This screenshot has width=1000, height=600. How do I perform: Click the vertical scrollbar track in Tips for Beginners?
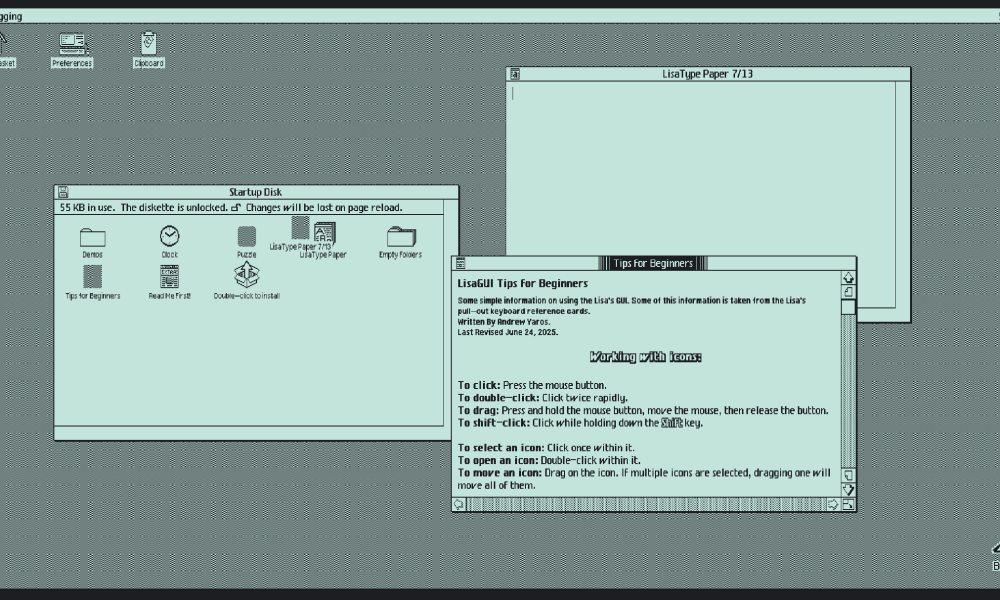coord(848,391)
